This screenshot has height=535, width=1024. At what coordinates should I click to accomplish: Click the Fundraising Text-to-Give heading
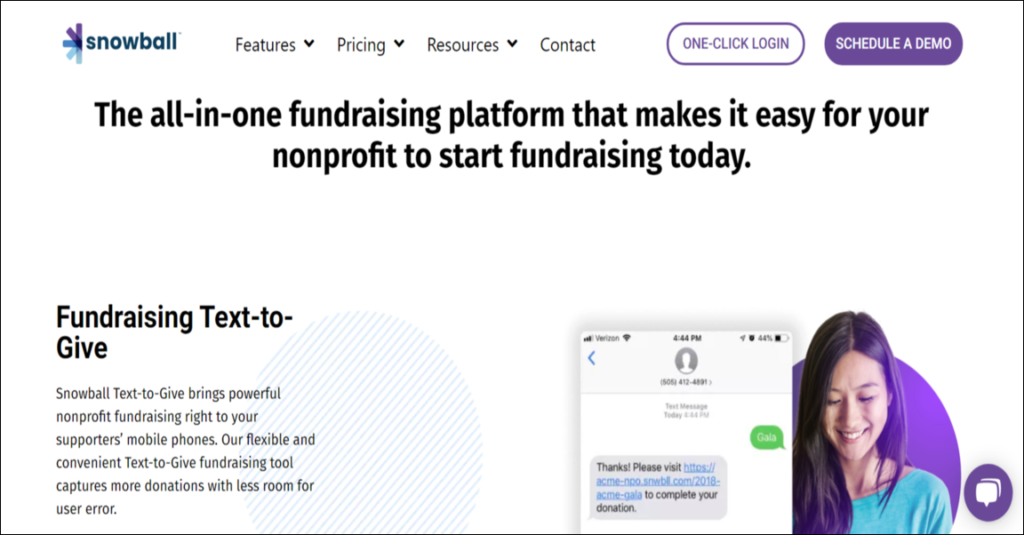[174, 332]
